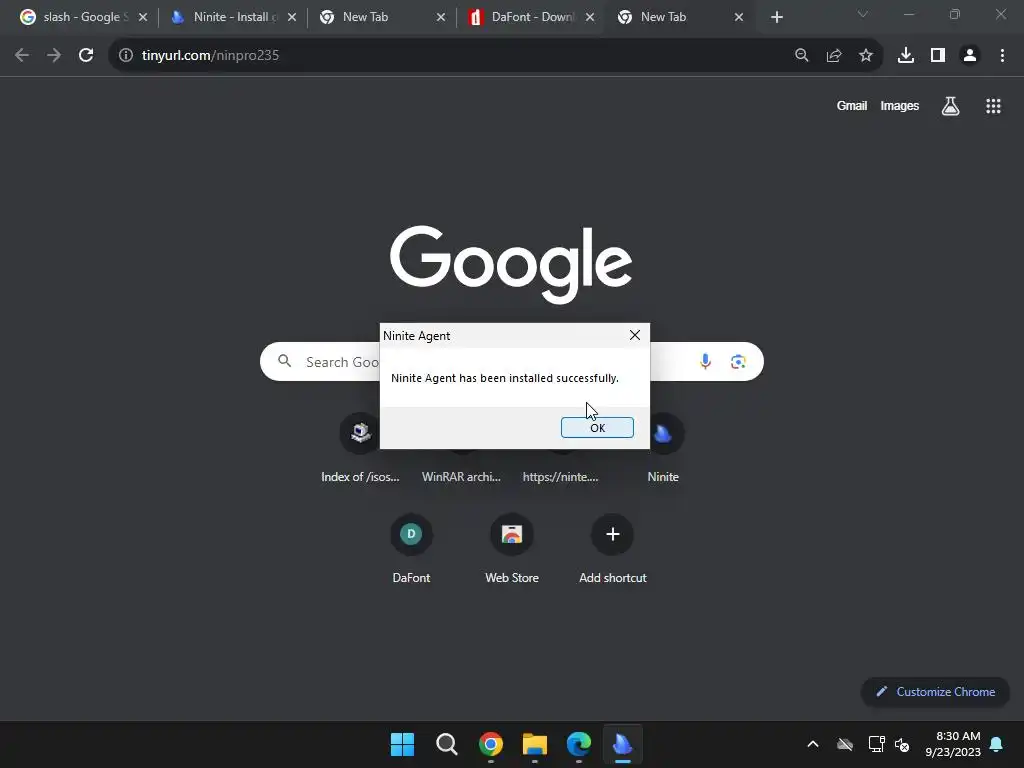The width and height of the screenshot is (1024, 768).
Task: Open the Web Store shortcut
Action: pyautogui.click(x=512, y=548)
